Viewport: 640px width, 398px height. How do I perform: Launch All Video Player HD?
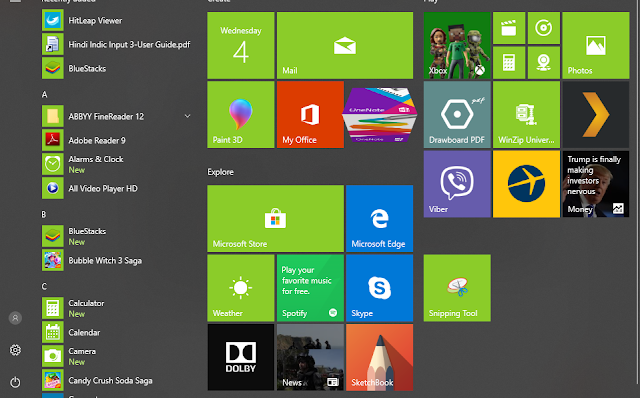(116, 188)
